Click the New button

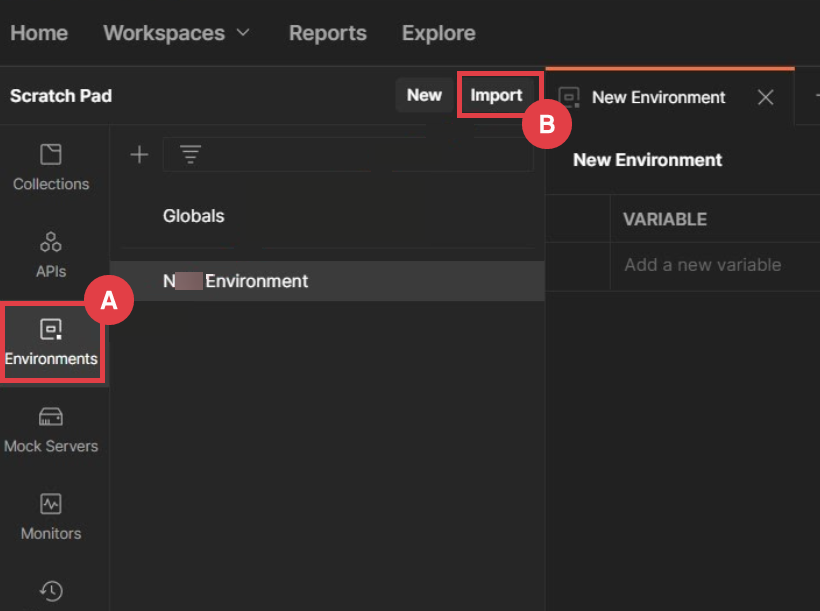point(424,95)
